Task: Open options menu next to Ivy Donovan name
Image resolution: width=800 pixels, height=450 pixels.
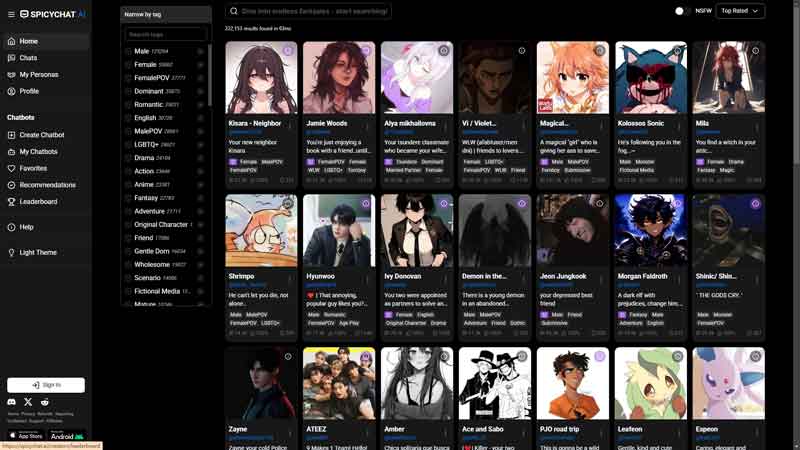Action: [445, 279]
